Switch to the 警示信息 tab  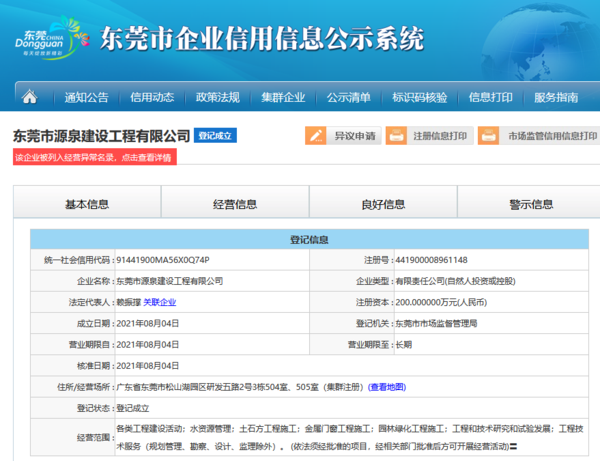tap(531, 202)
